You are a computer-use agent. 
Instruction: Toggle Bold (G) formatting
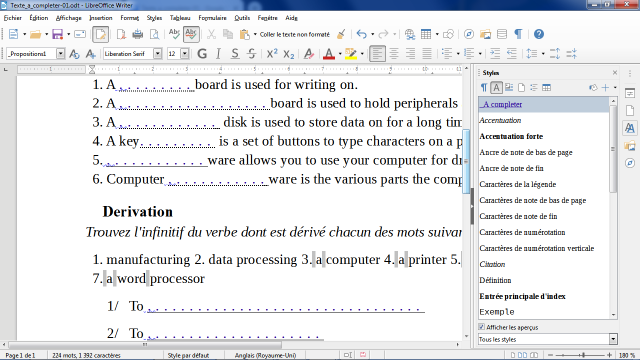pos(202,54)
